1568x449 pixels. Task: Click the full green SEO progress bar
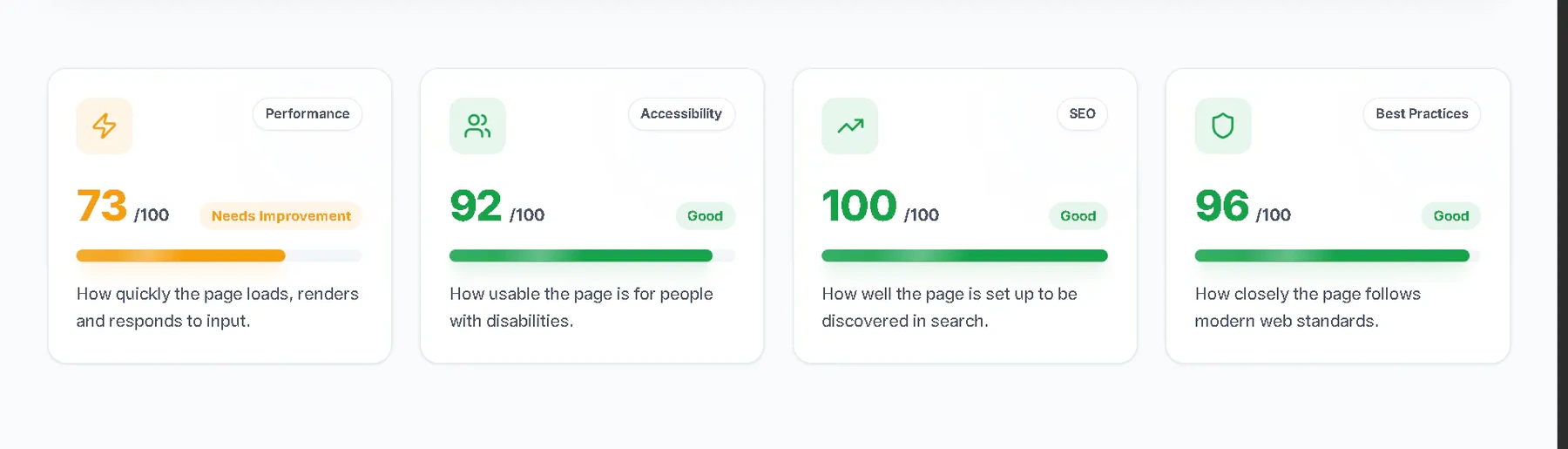[x=965, y=255]
